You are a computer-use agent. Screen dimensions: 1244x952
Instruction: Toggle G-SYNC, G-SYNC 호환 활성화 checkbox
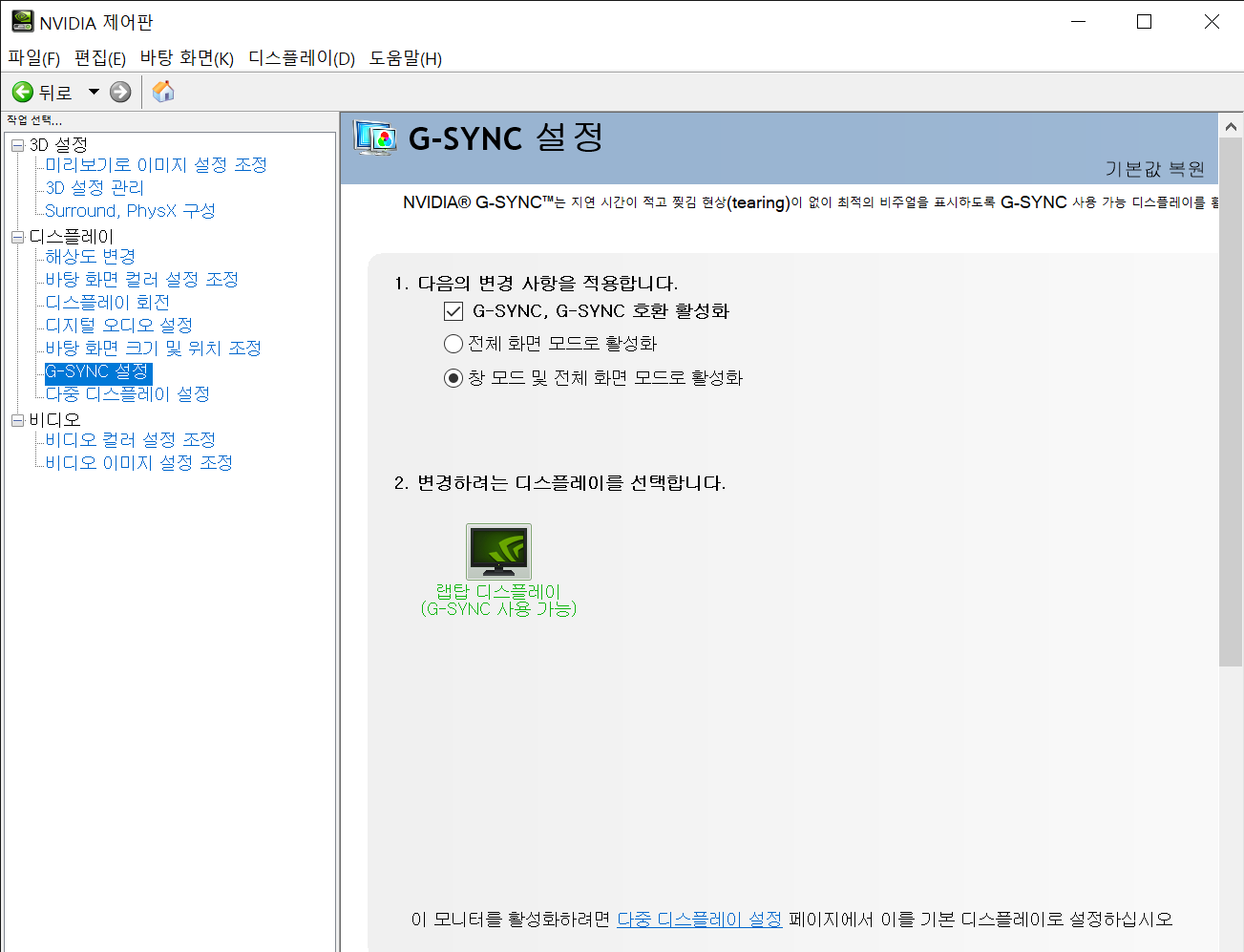453,311
